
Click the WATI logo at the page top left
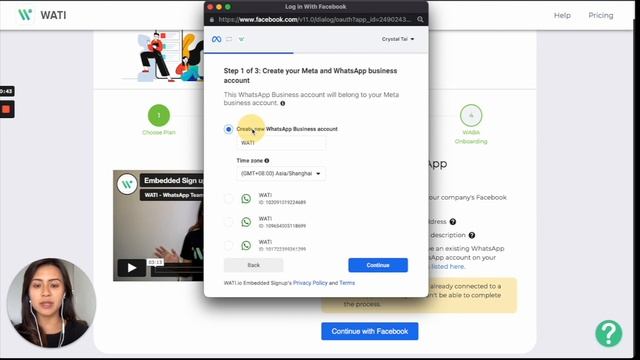click(x=42, y=15)
